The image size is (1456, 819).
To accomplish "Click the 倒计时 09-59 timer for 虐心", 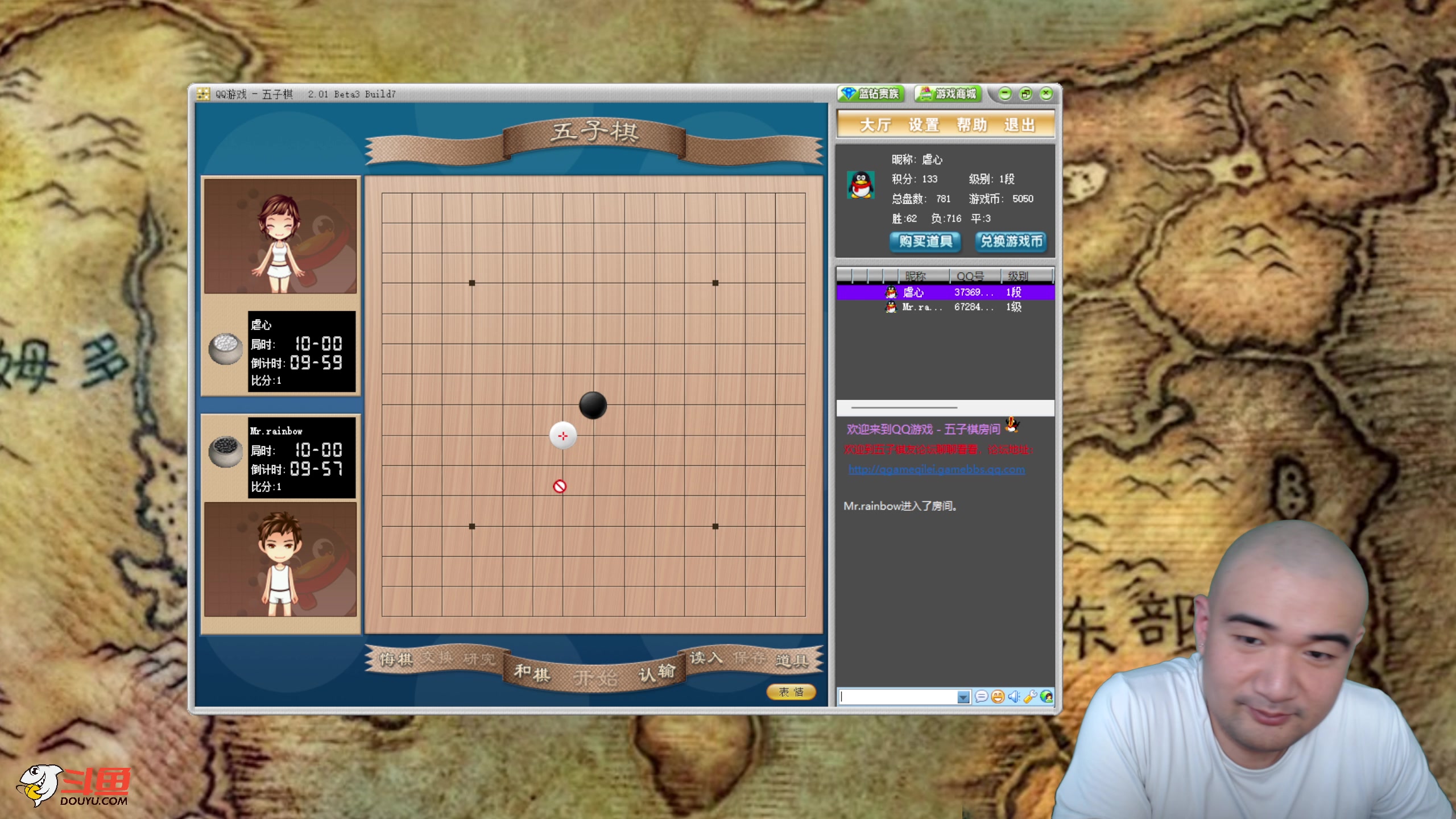I will click(296, 363).
